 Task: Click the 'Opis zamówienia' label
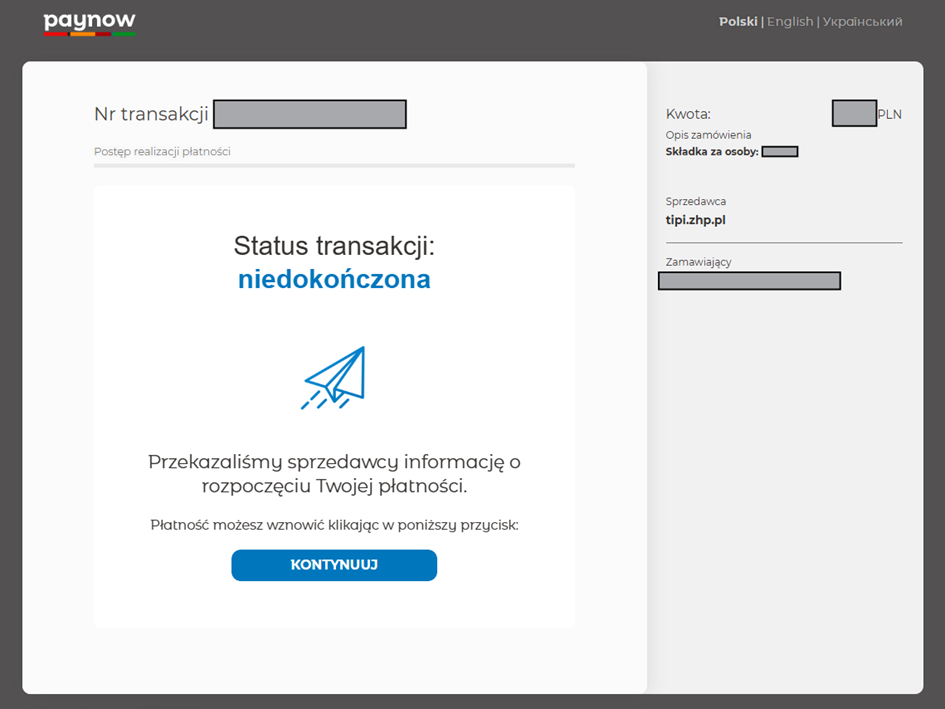pos(708,135)
